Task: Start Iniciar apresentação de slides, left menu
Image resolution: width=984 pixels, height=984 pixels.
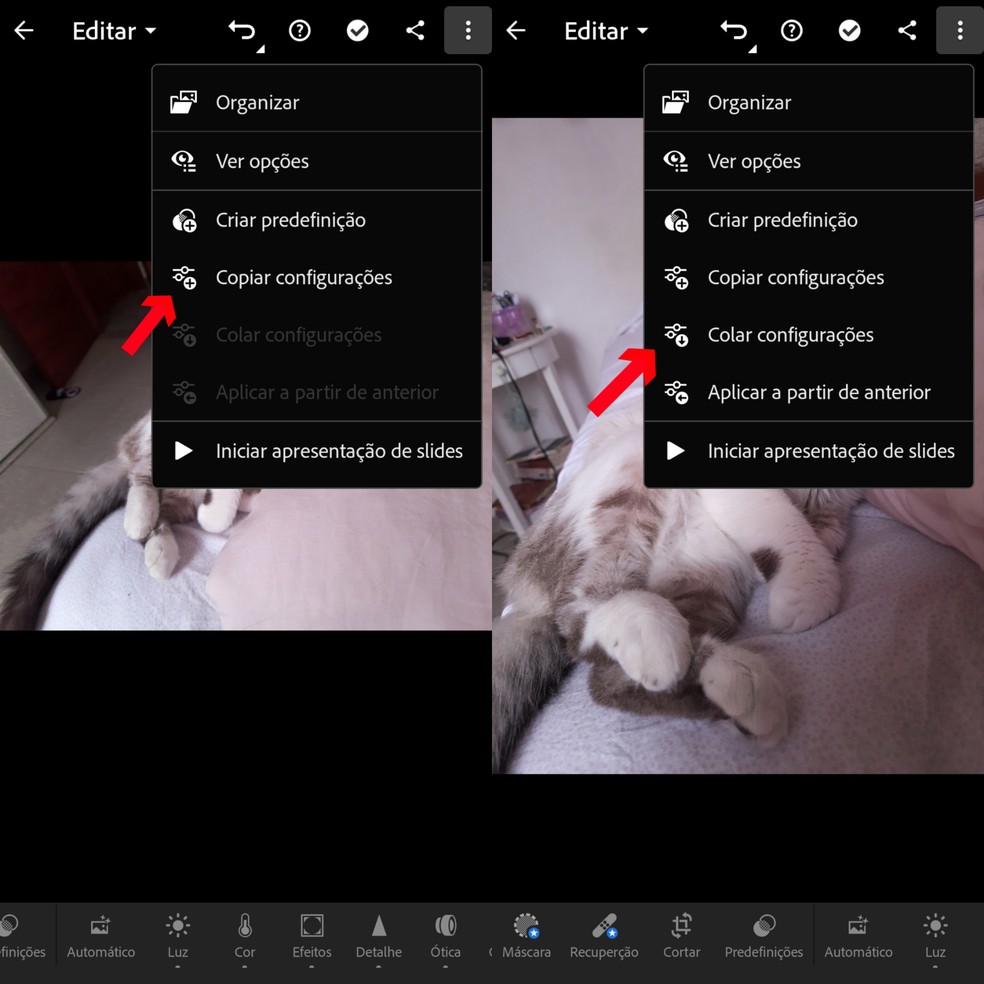Action: point(317,451)
